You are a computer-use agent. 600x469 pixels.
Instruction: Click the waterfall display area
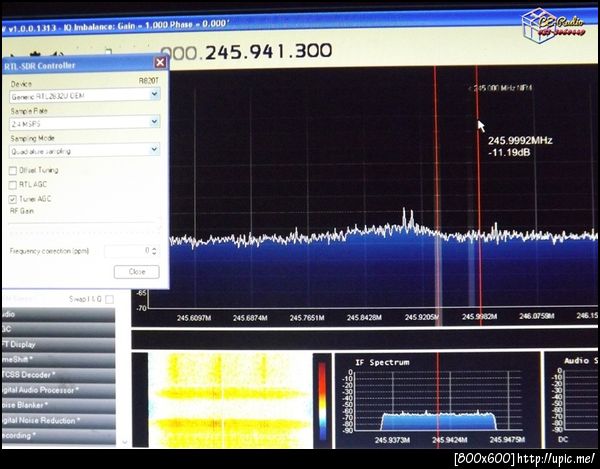coord(230,400)
